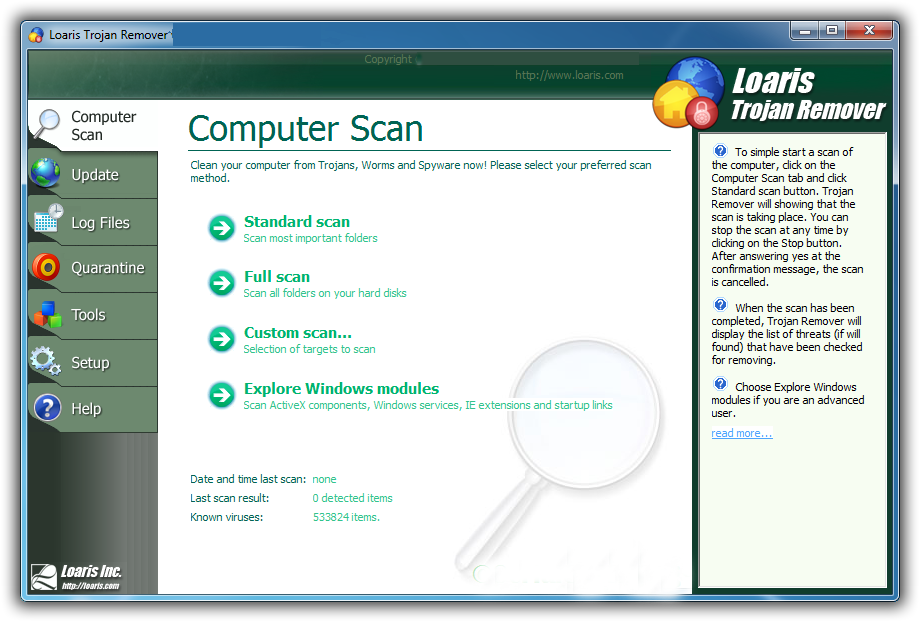Open the Help tab
920x622 pixels.
(x=93, y=409)
